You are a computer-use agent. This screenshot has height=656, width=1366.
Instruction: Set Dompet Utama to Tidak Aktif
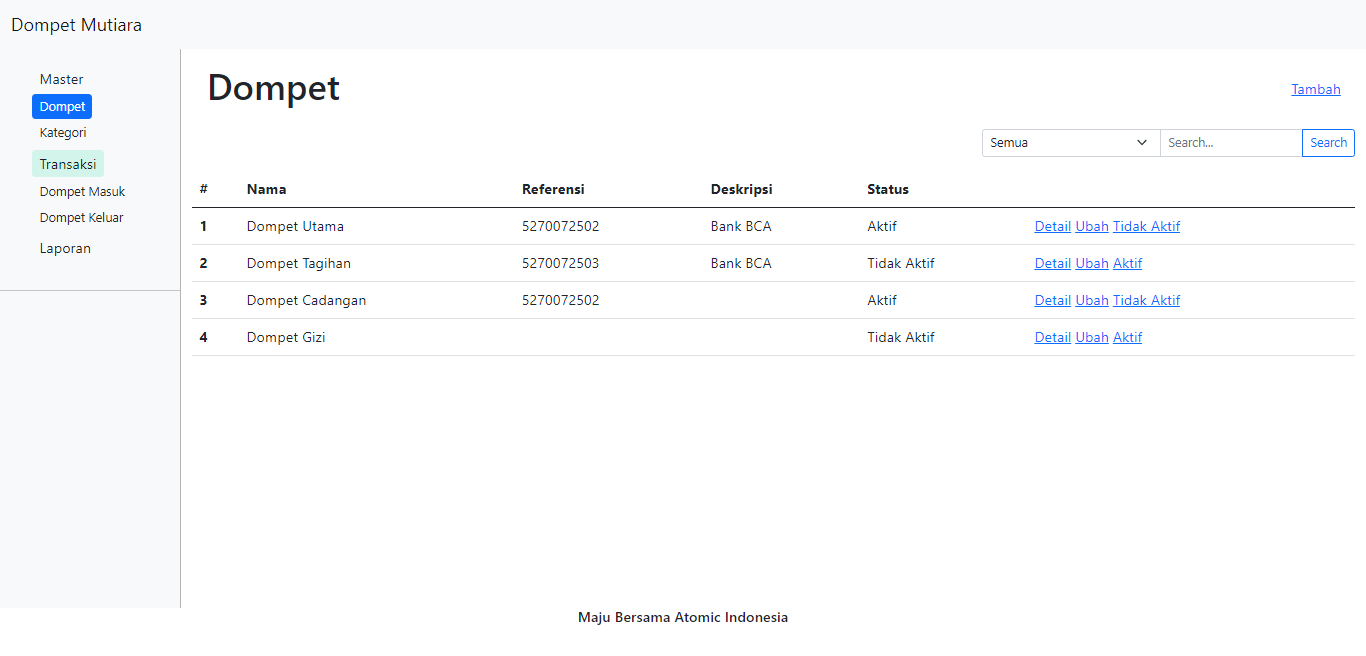1146,227
